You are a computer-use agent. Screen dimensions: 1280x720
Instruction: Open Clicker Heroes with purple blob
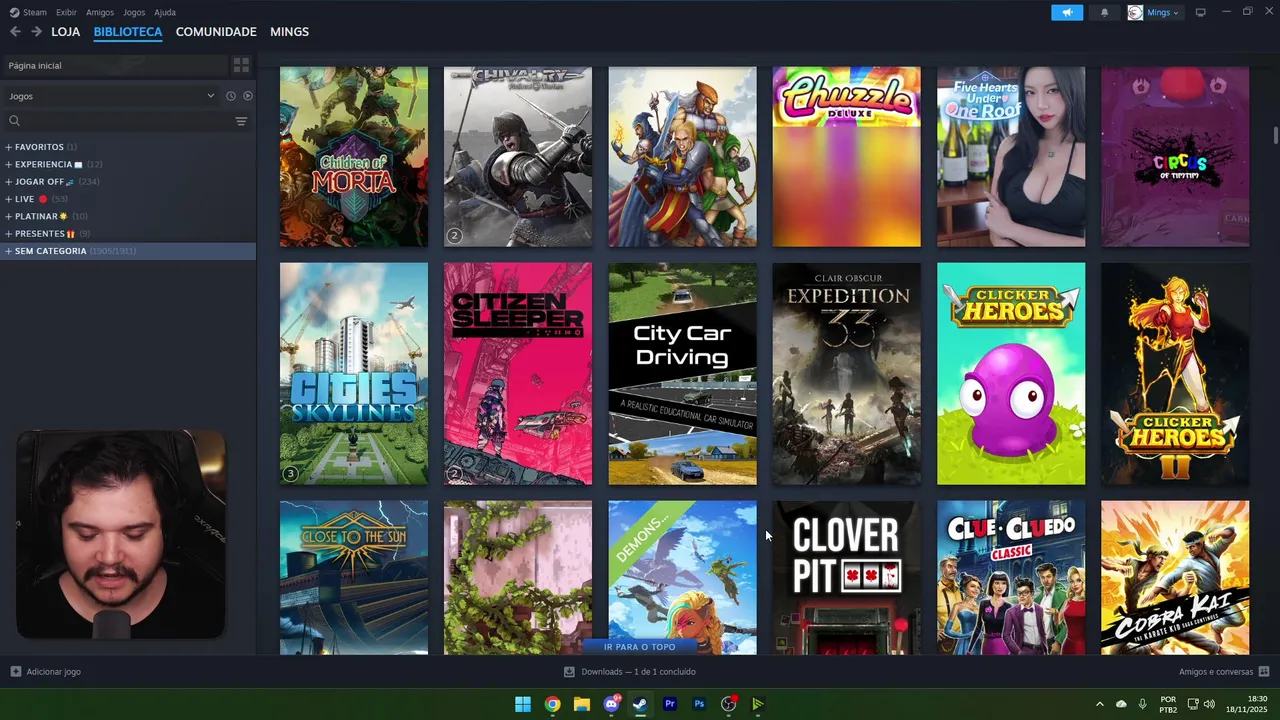point(1011,374)
